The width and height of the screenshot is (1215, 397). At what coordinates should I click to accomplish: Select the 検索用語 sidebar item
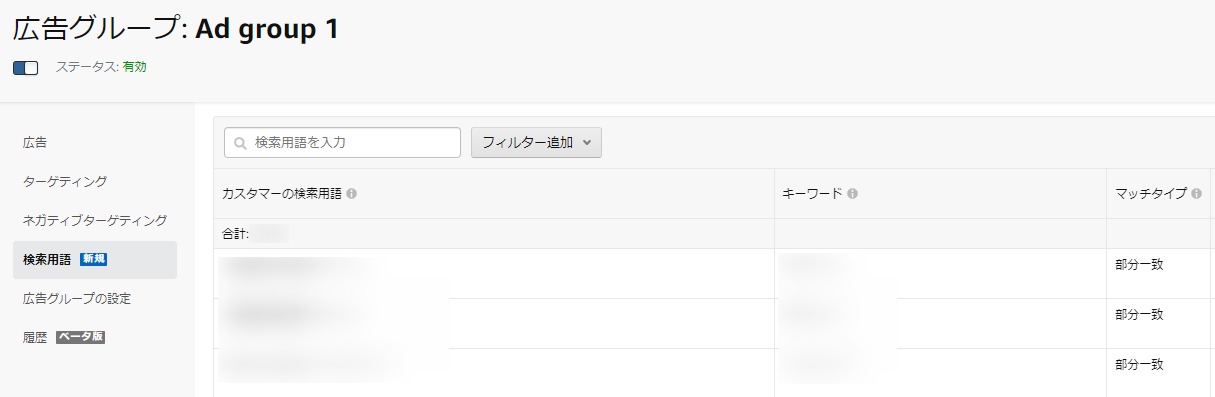95,259
